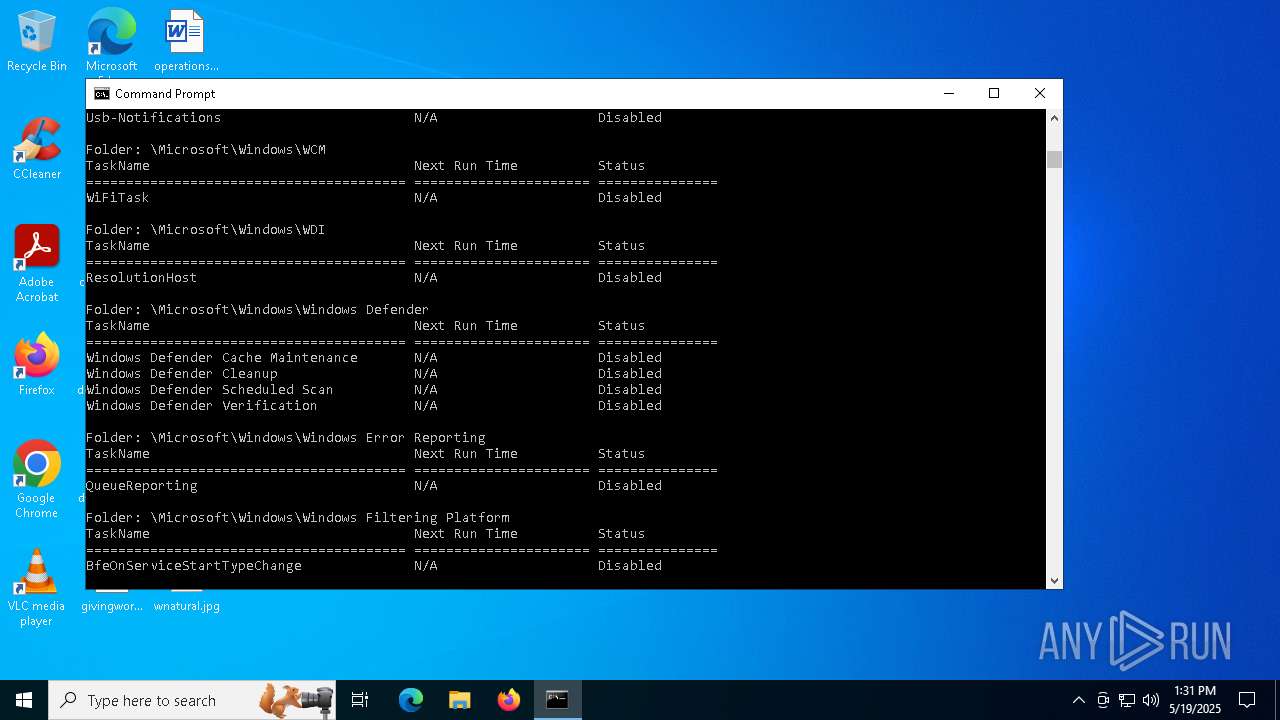
Task: Open the Adobe Acrobat desktop shortcut
Action: [37, 264]
